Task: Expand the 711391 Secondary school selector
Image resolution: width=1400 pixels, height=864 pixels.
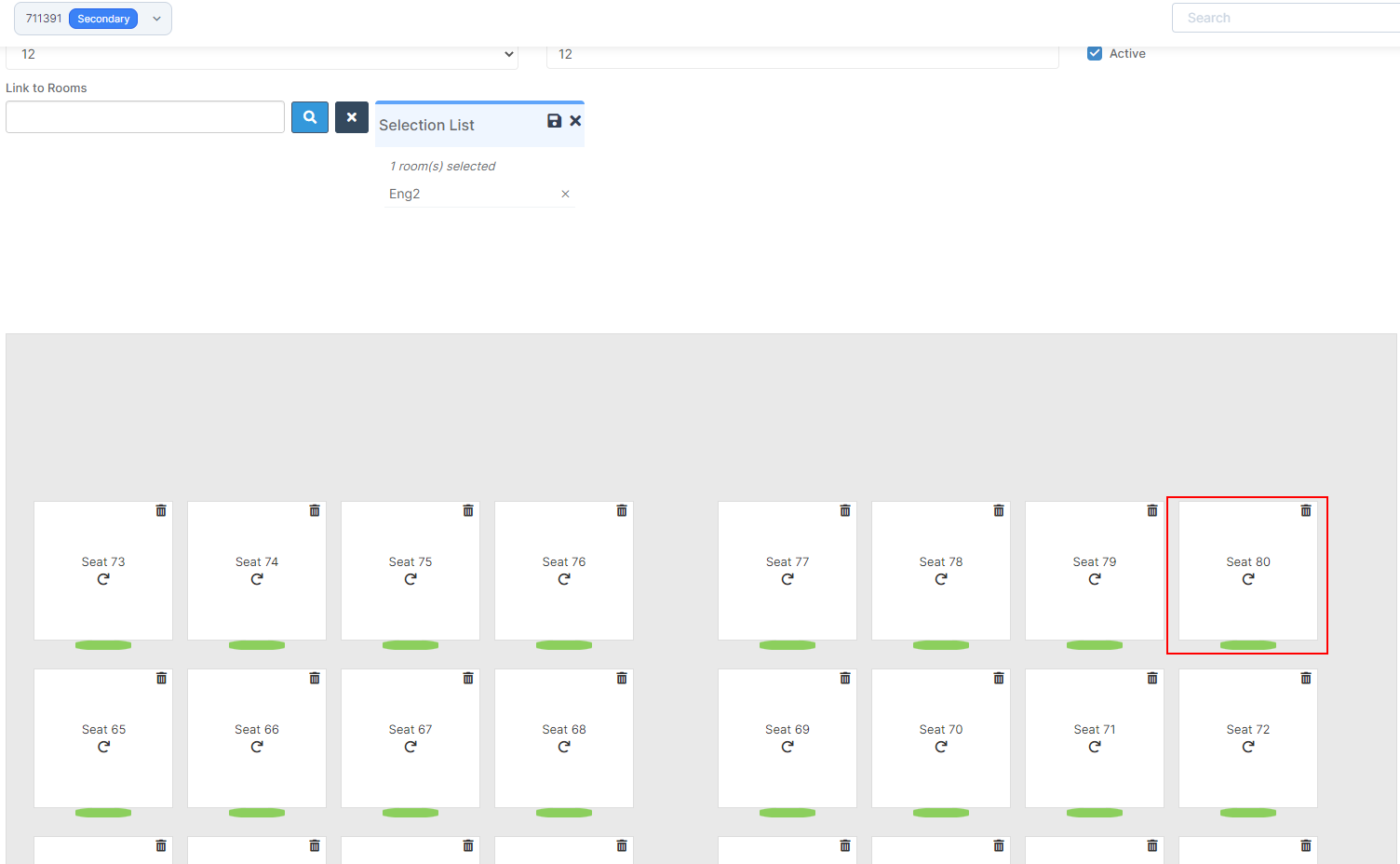Action: (x=156, y=19)
